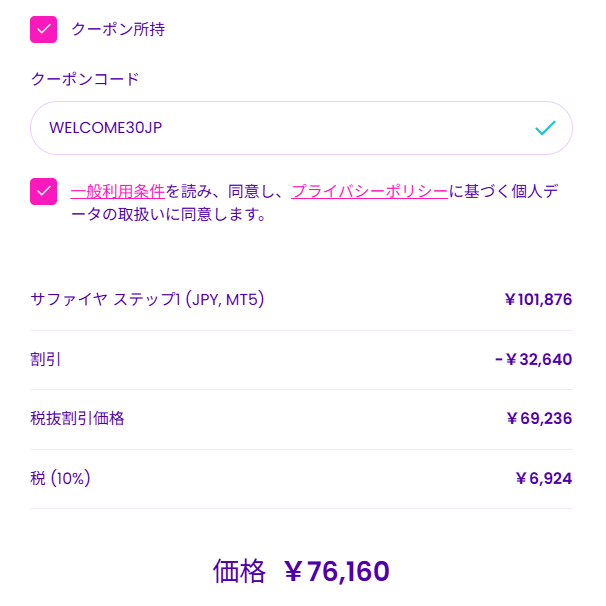Screen dimensions: 606x606
Task: Click the ¥6,924 tax amount
Action: point(543,478)
